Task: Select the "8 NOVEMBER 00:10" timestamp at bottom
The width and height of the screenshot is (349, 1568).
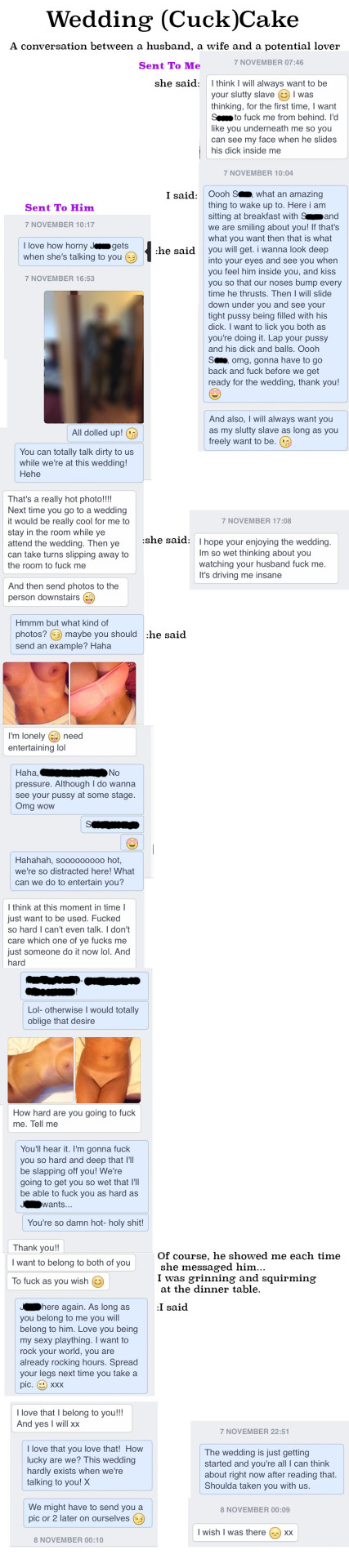Action: 69,1539
